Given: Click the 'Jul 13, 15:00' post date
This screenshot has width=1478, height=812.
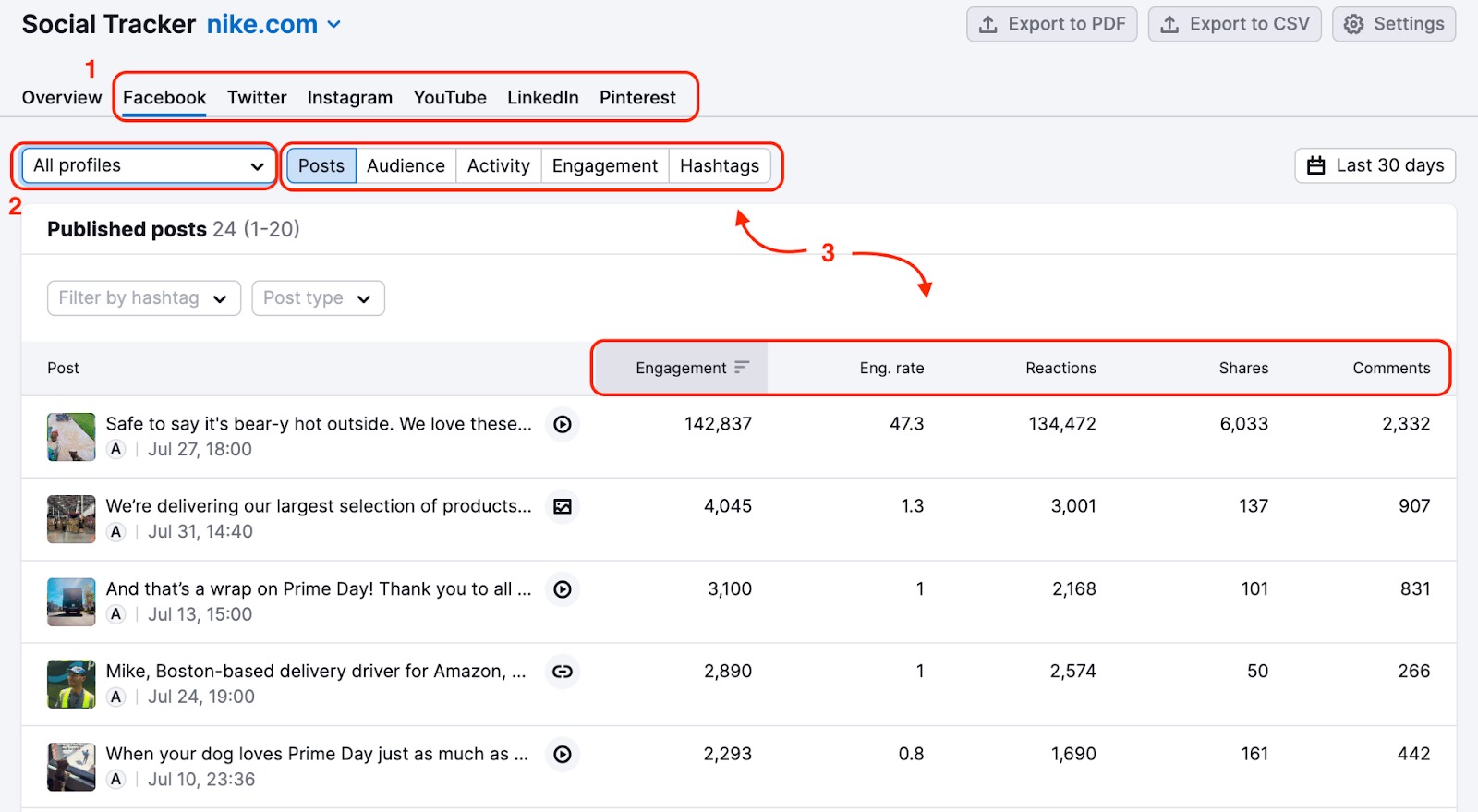Looking at the screenshot, I should point(200,614).
